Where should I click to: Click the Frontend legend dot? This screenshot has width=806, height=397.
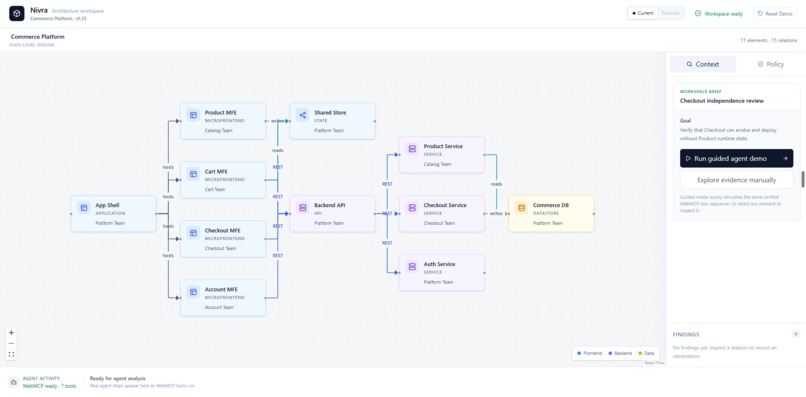pyautogui.click(x=579, y=353)
